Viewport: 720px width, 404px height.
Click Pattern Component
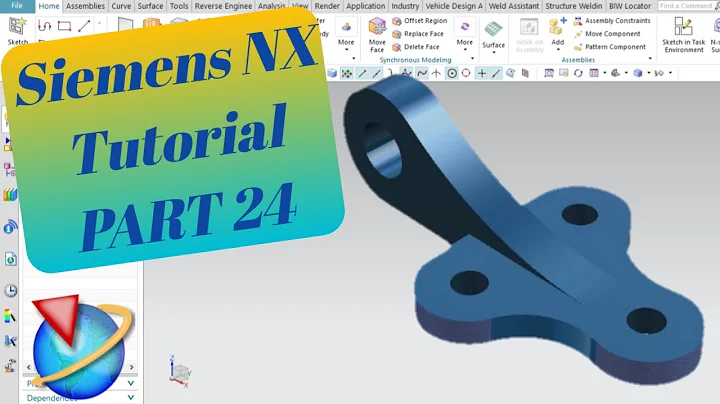610,47
